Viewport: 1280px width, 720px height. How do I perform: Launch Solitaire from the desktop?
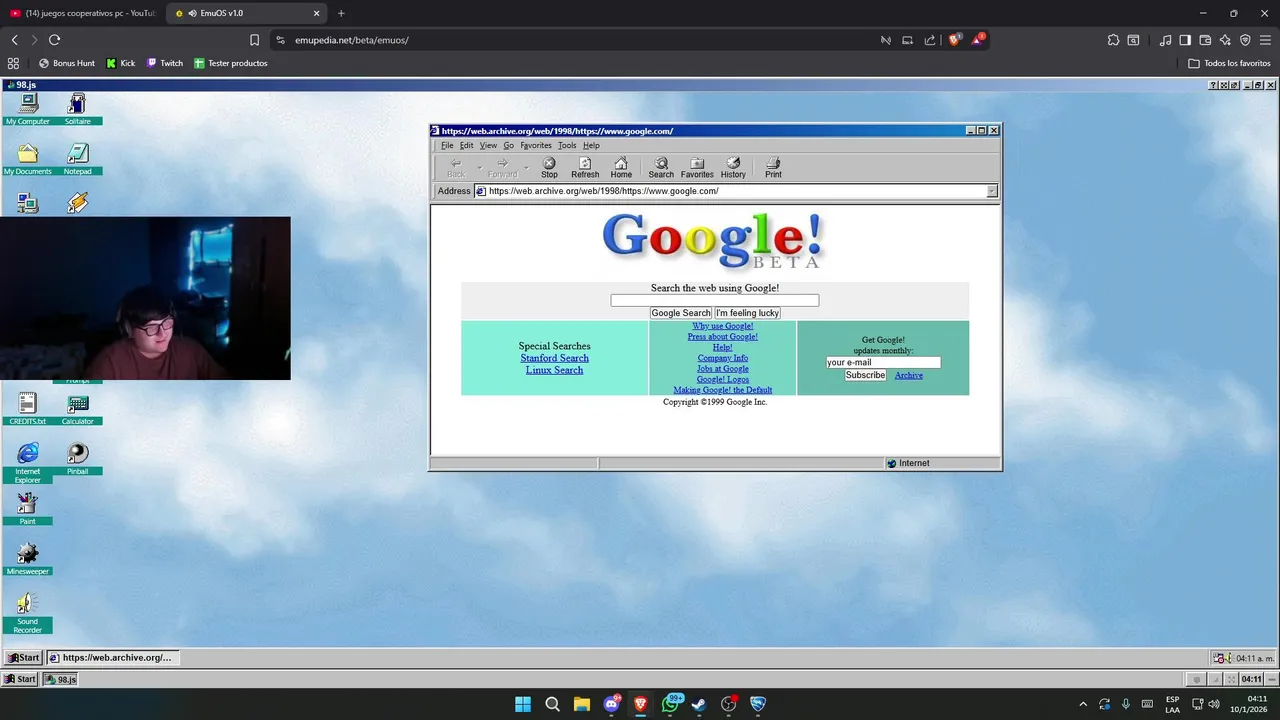click(x=77, y=109)
